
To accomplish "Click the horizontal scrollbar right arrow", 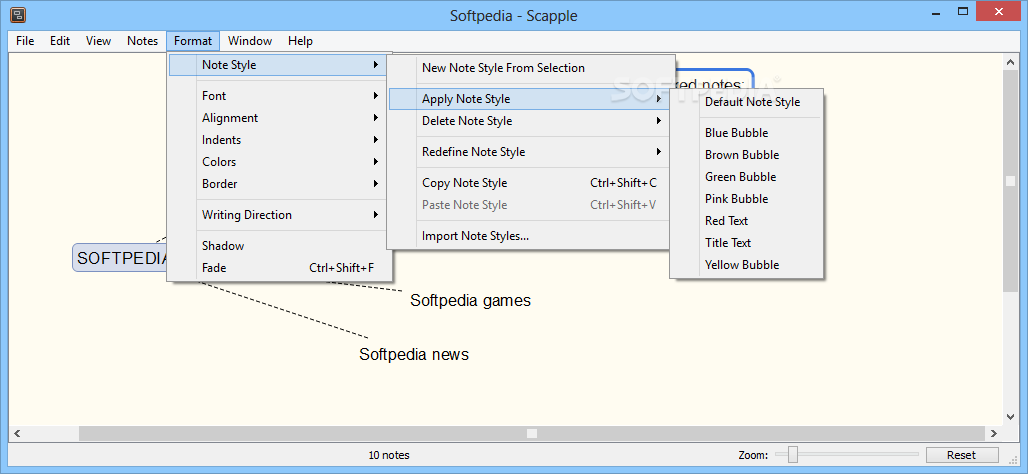I will coord(994,433).
